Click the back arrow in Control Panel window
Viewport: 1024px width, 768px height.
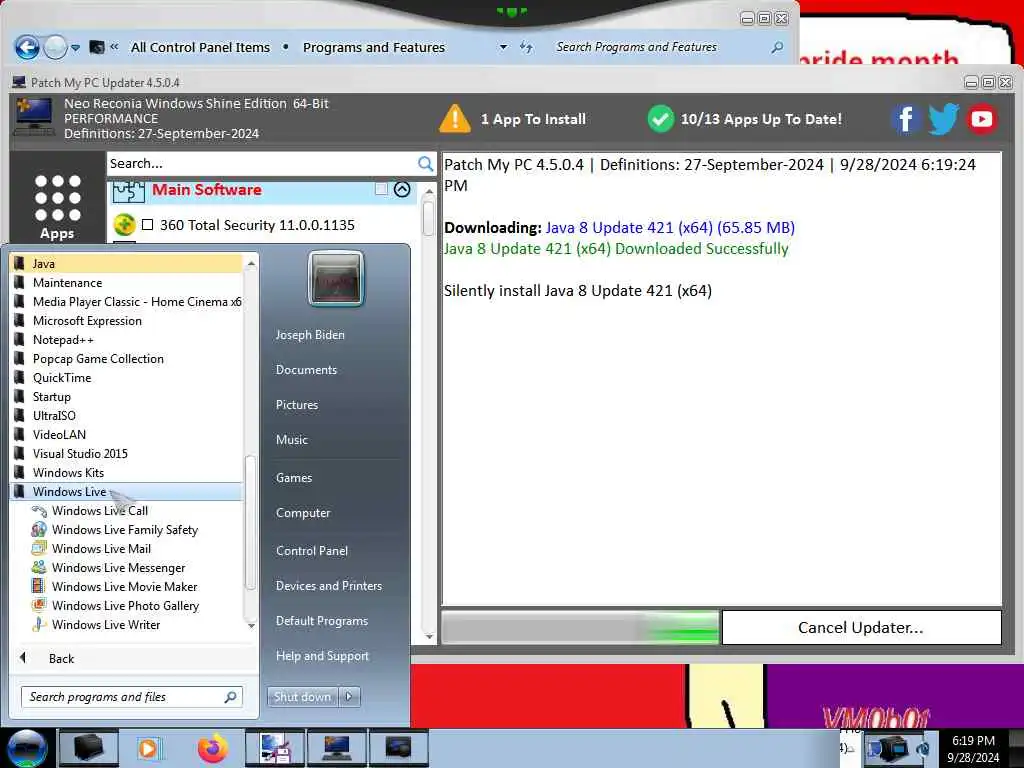click(27, 47)
